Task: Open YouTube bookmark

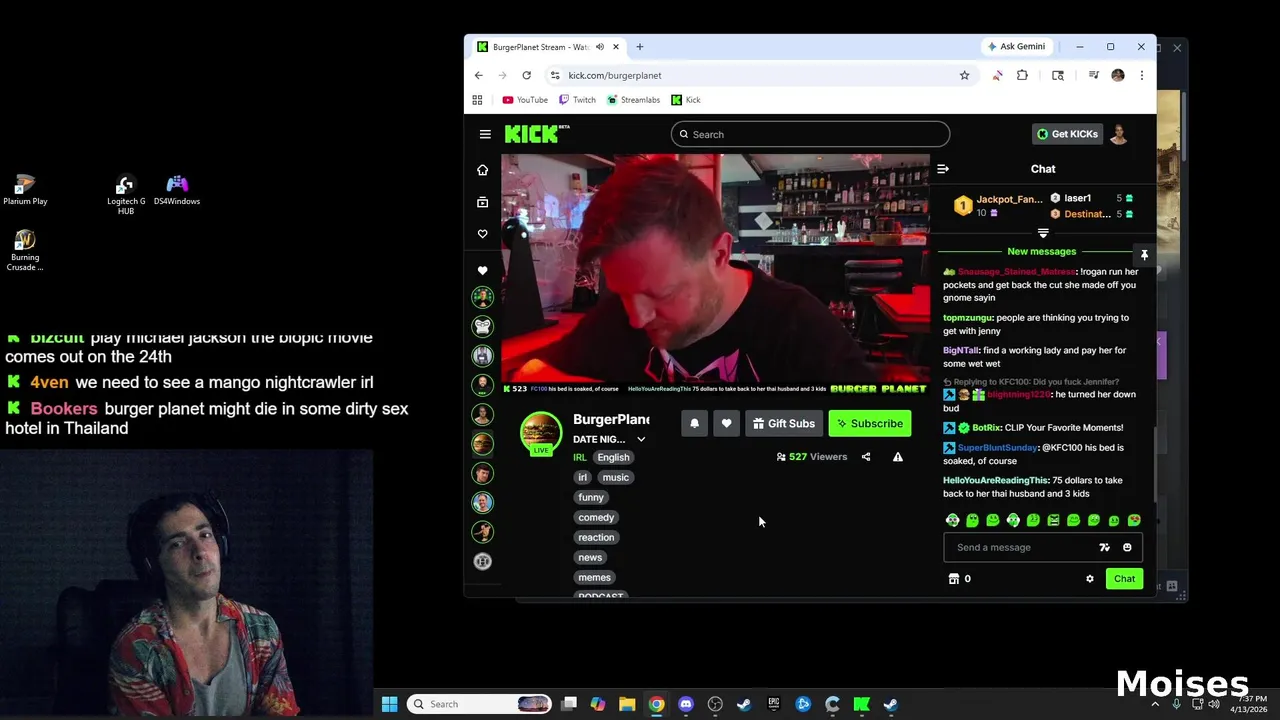Action: (x=525, y=100)
